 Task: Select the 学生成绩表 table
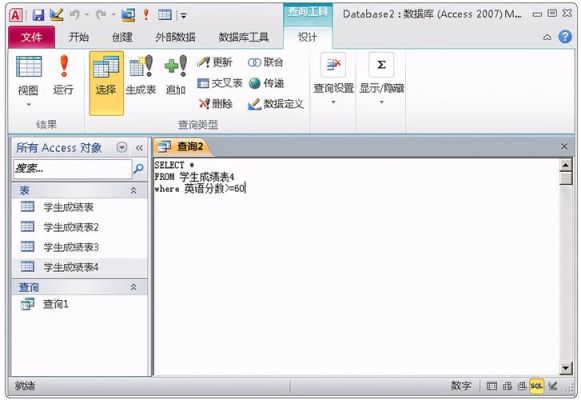[80, 207]
